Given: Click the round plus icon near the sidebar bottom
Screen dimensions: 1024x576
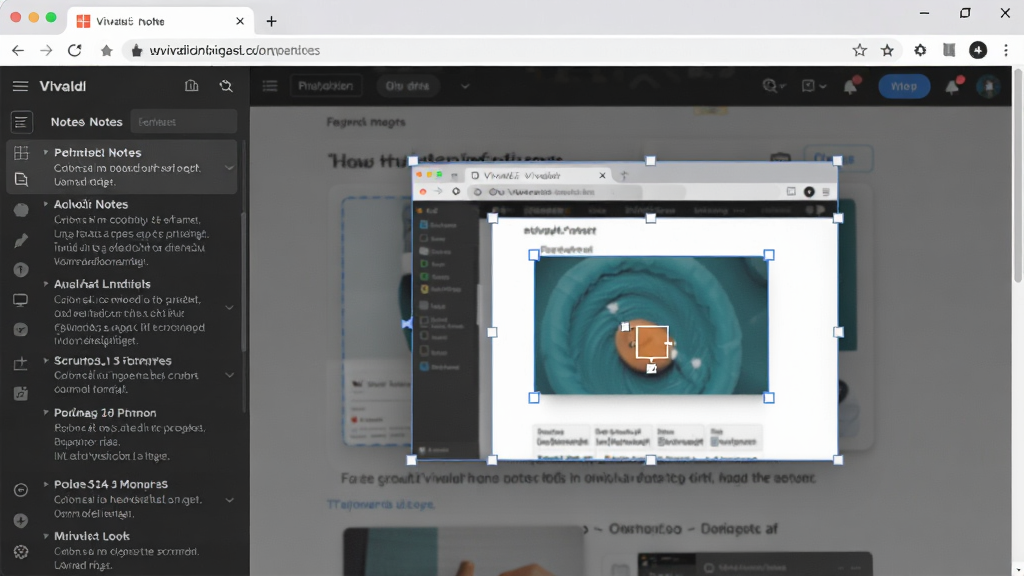Looking at the screenshot, I should coord(21,520).
